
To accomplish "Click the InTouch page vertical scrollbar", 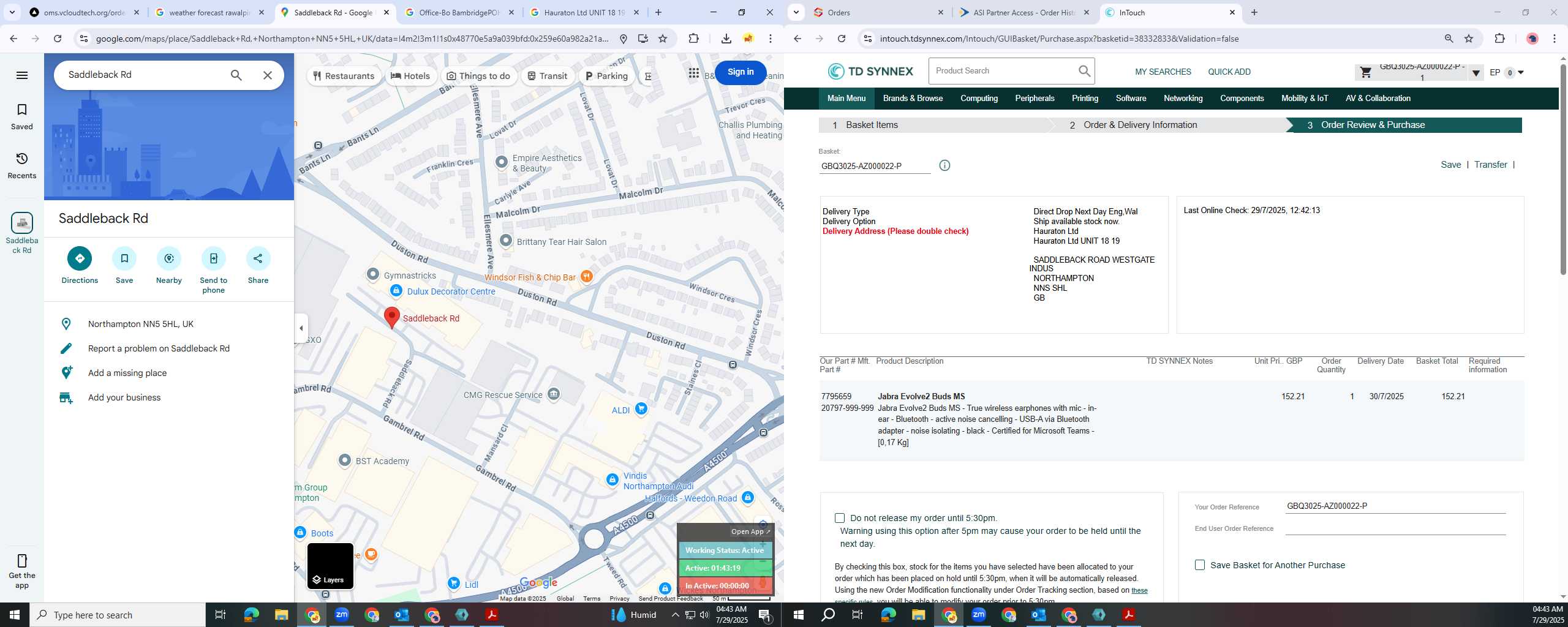I will coord(1562,168).
